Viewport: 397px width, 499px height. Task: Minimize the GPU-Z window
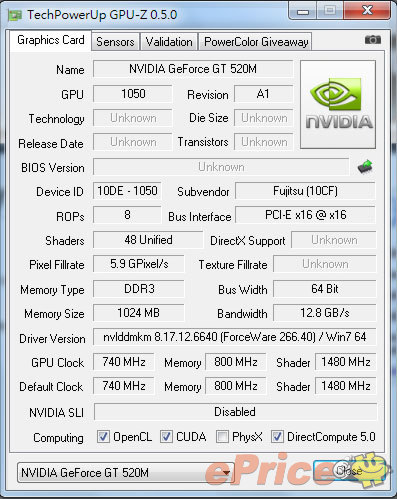(x=303, y=11)
